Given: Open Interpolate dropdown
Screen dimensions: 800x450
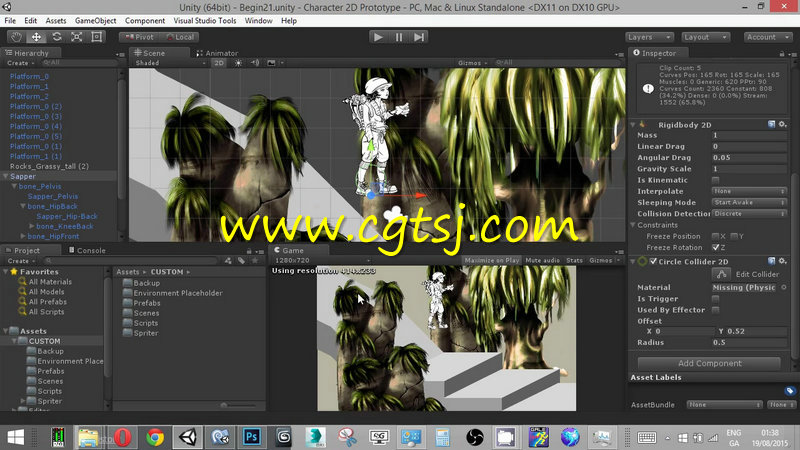Looking at the screenshot, I should tap(749, 191).
